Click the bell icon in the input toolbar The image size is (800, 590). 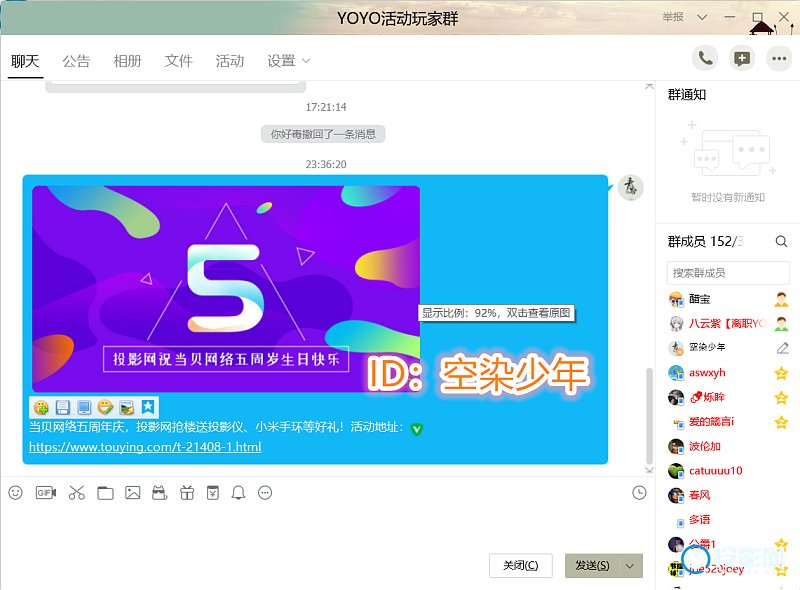(x=238, y=493)
